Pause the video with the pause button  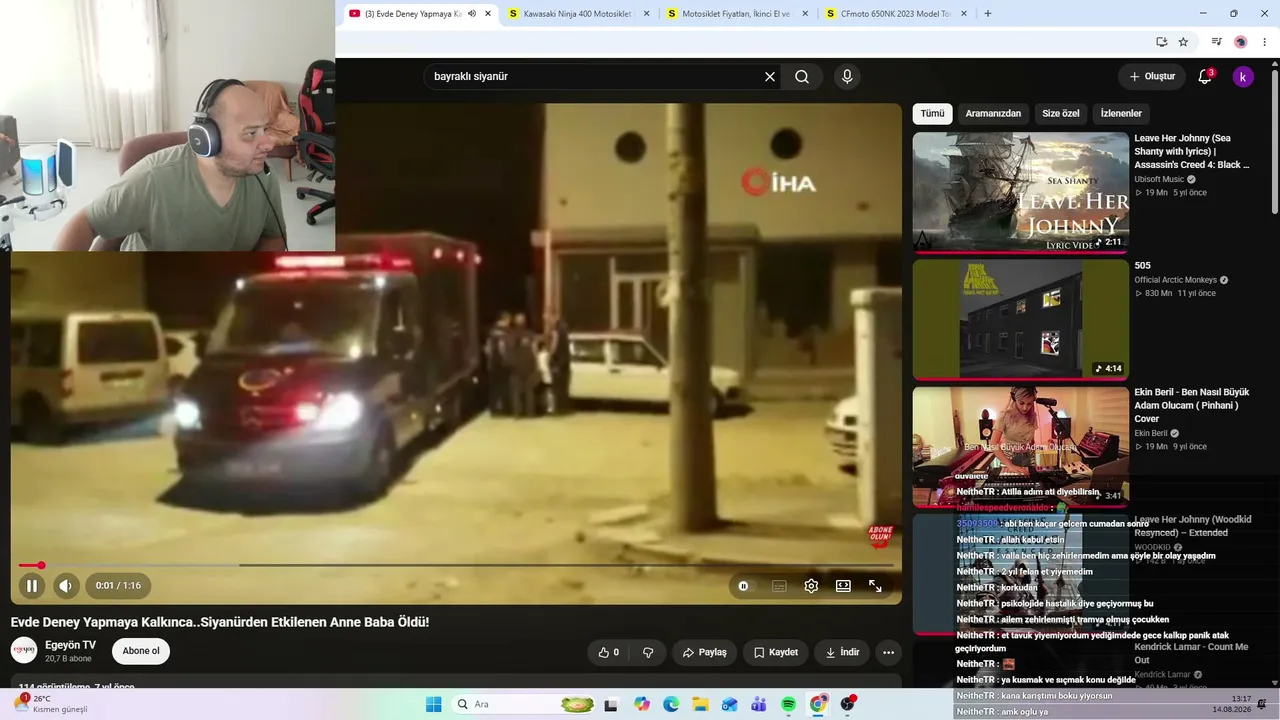coord(31,586)
